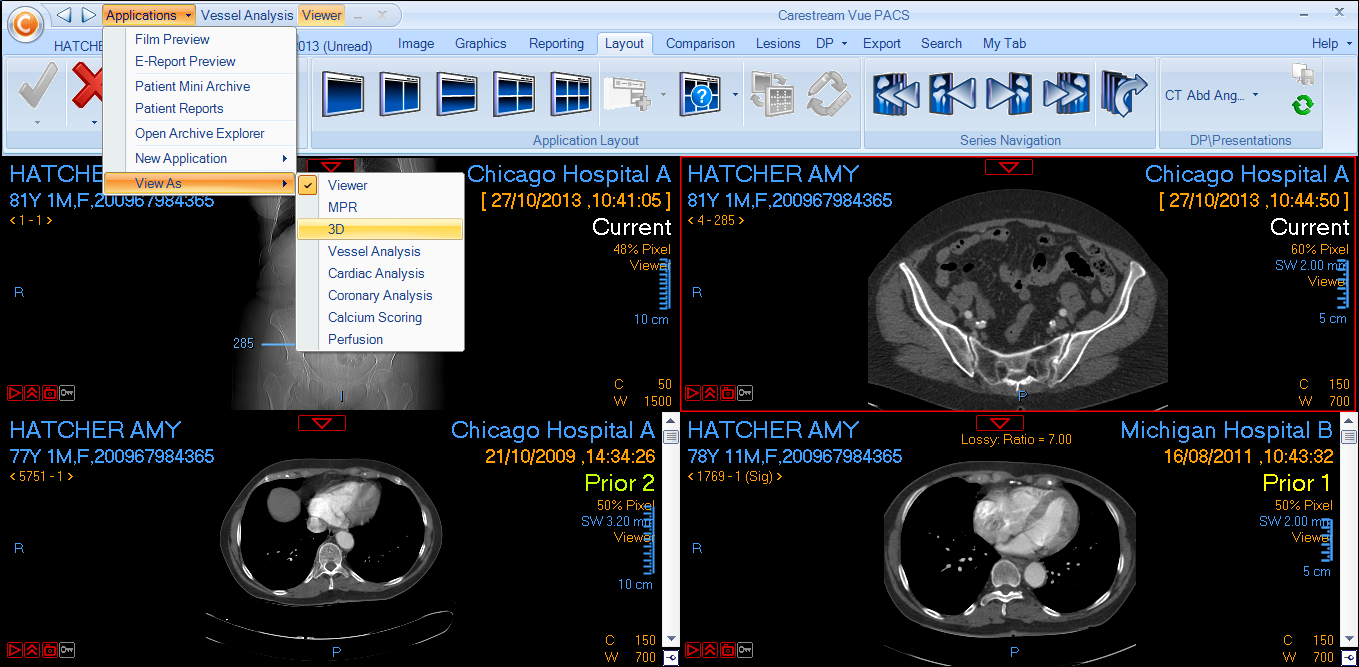
Task: Click the swap monitors layout icon
Action: [772, 94]
